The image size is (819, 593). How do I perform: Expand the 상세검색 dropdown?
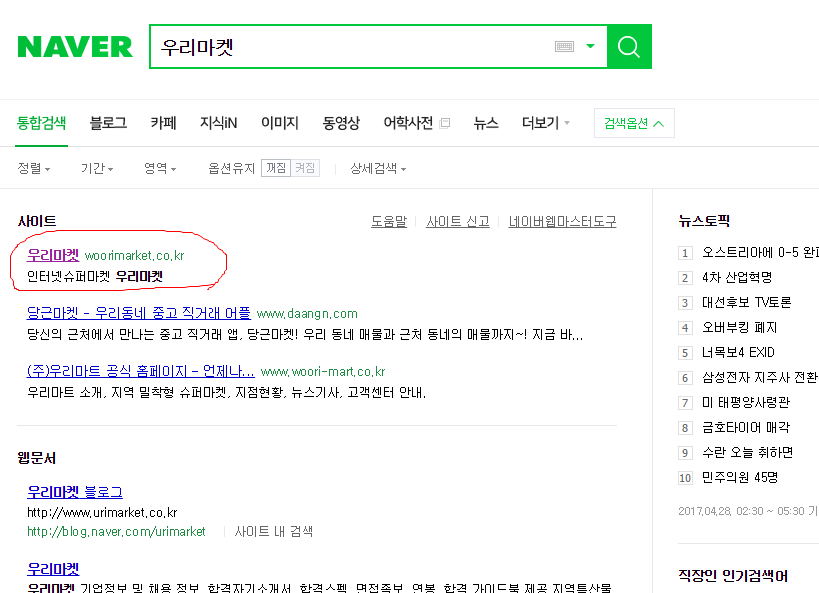pos(378,168)
